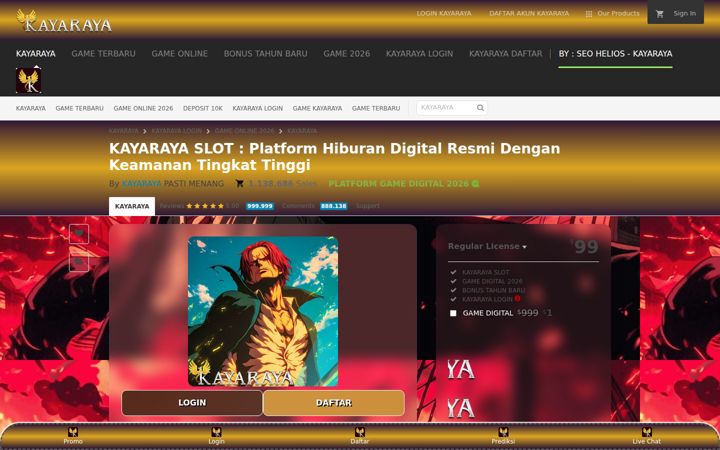Open Promo icon in bottom bar
The width and height of the screenshot is (720, 450).
[73, 432]
